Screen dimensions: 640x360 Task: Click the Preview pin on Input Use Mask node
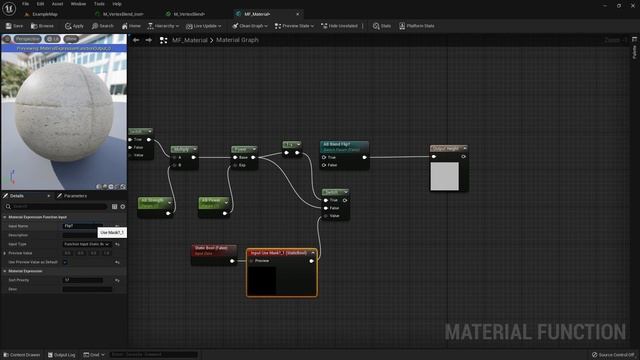point(251,260)
